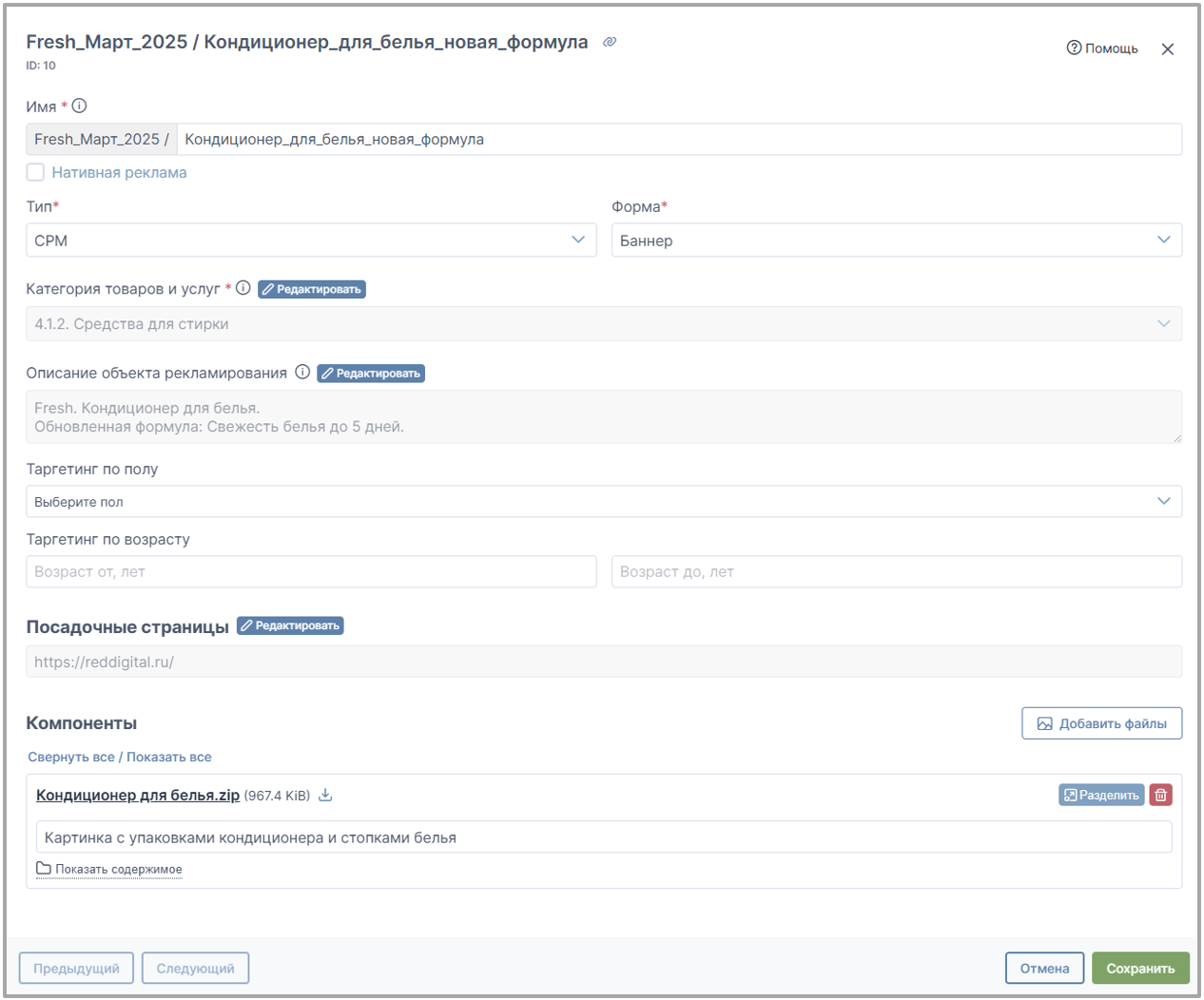Edit component description Картинка с упаковками
This screenshot has height=1000, width=1204.
pos(604,837)
